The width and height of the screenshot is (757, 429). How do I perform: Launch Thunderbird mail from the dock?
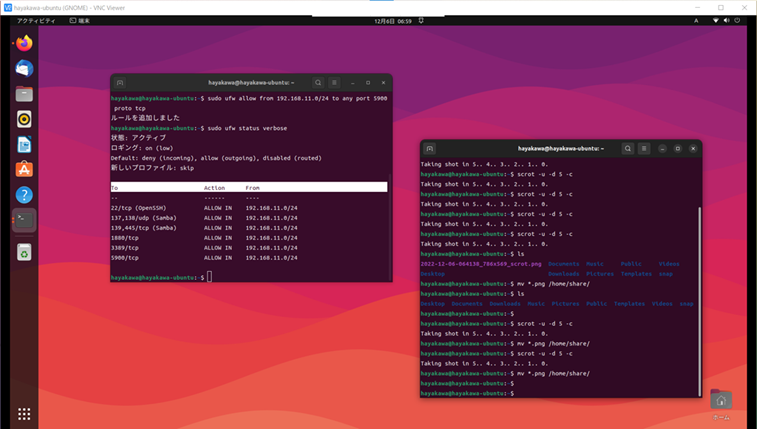coord(24,69)
